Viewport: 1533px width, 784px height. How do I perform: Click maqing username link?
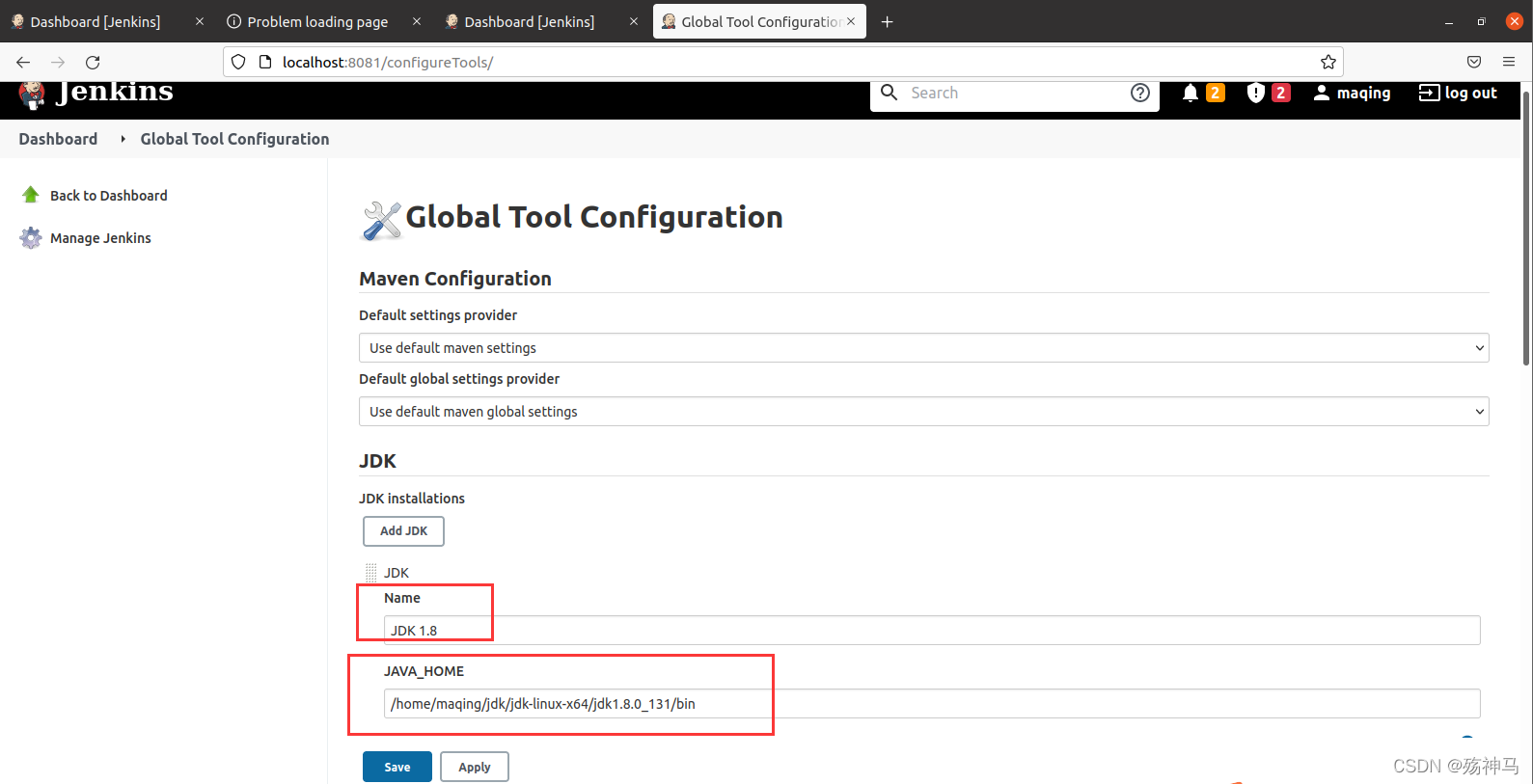pos(1363,93)
